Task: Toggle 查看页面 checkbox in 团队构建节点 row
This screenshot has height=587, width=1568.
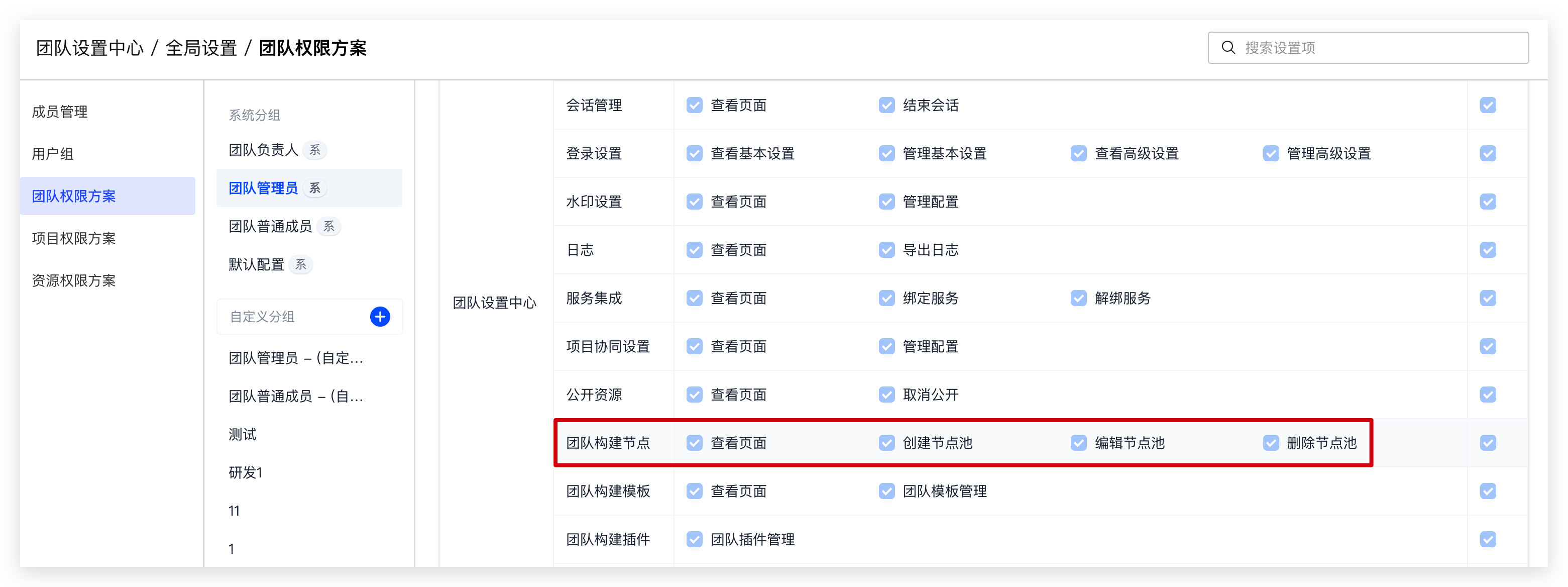Action: [x=695, y=443]
